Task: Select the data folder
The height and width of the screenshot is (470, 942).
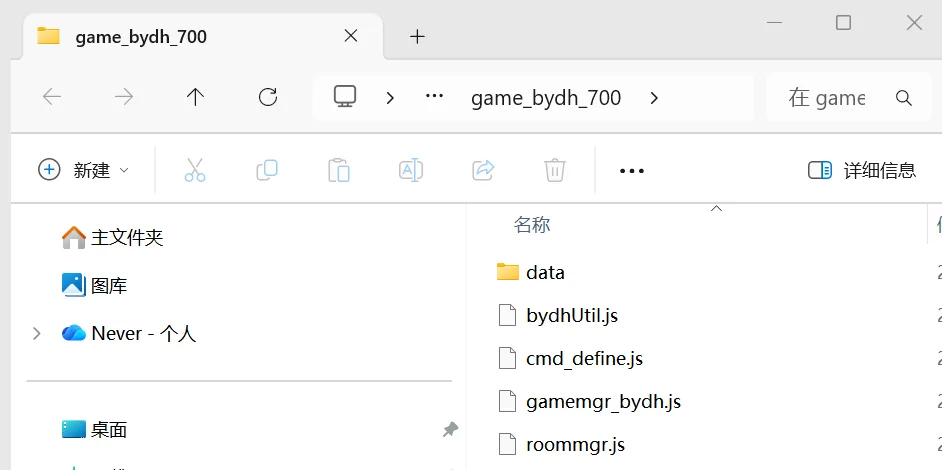Action: [545, 272]
